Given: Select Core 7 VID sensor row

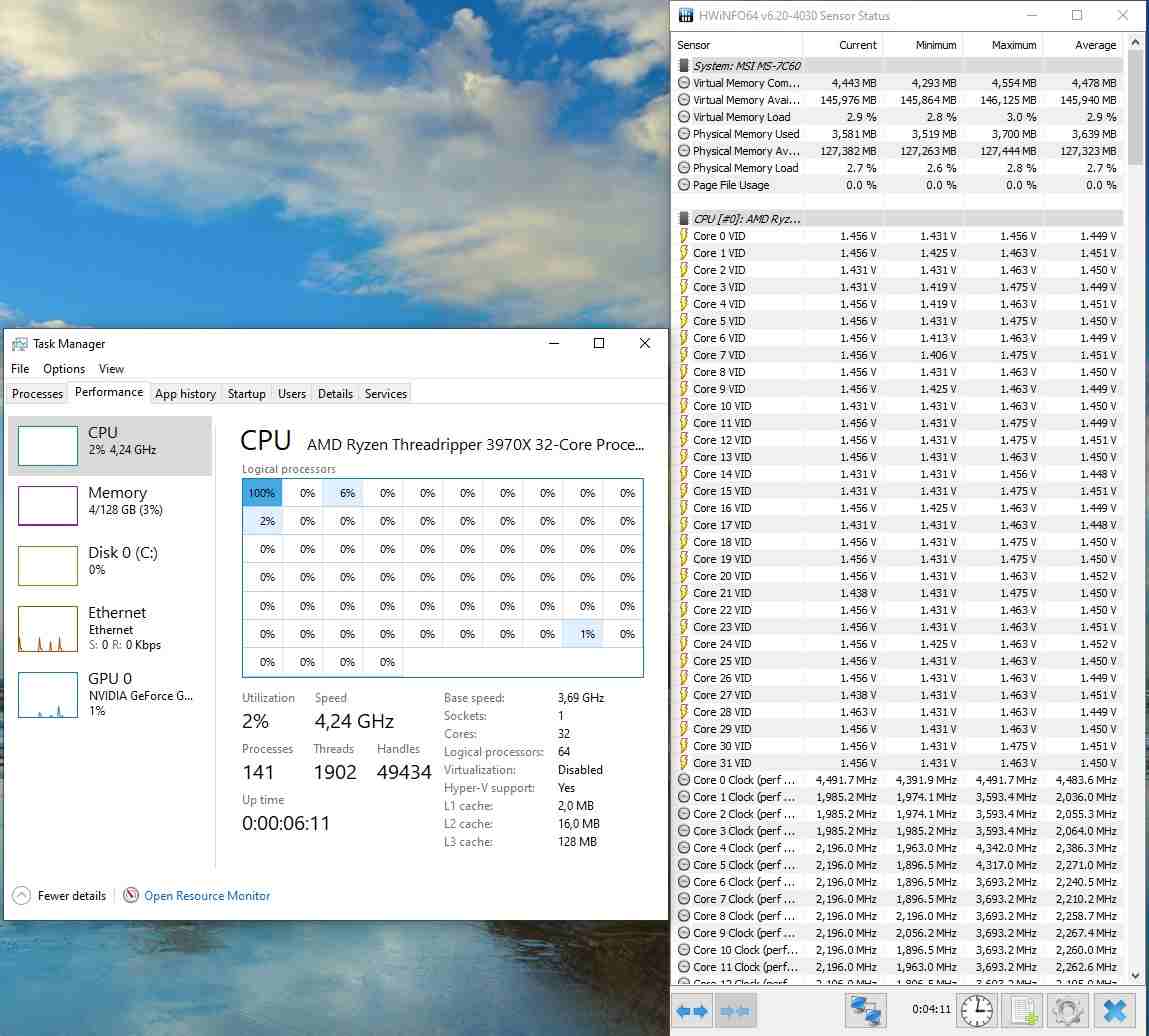Looking at the screenshot, I should 898,355.
